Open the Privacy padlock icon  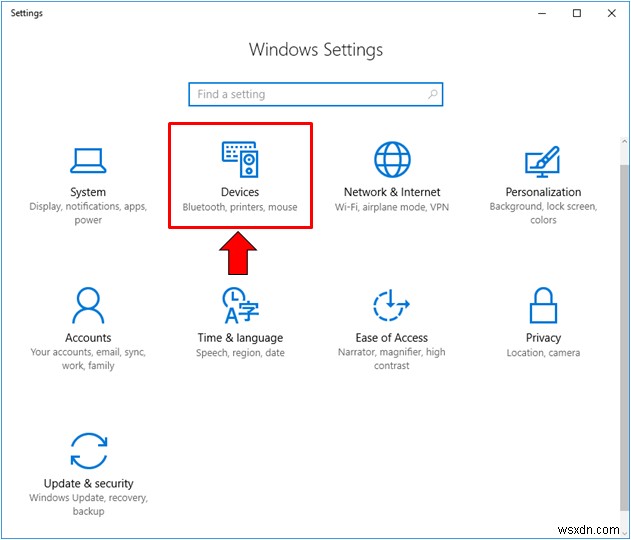543,305
